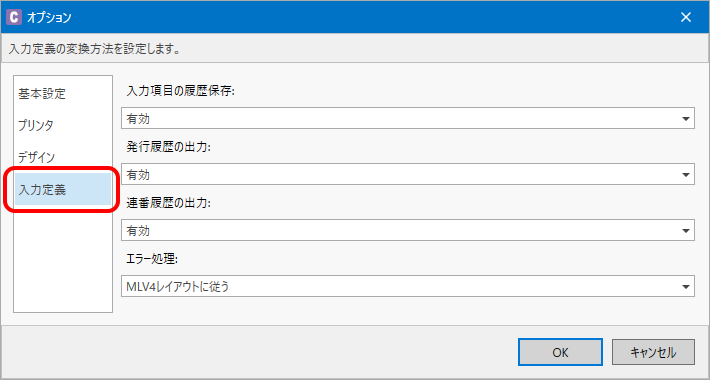Screen dimensions: 710x380
Task: Click the 有効 value under 連番履歴の出力
Action: pos(139,231)
